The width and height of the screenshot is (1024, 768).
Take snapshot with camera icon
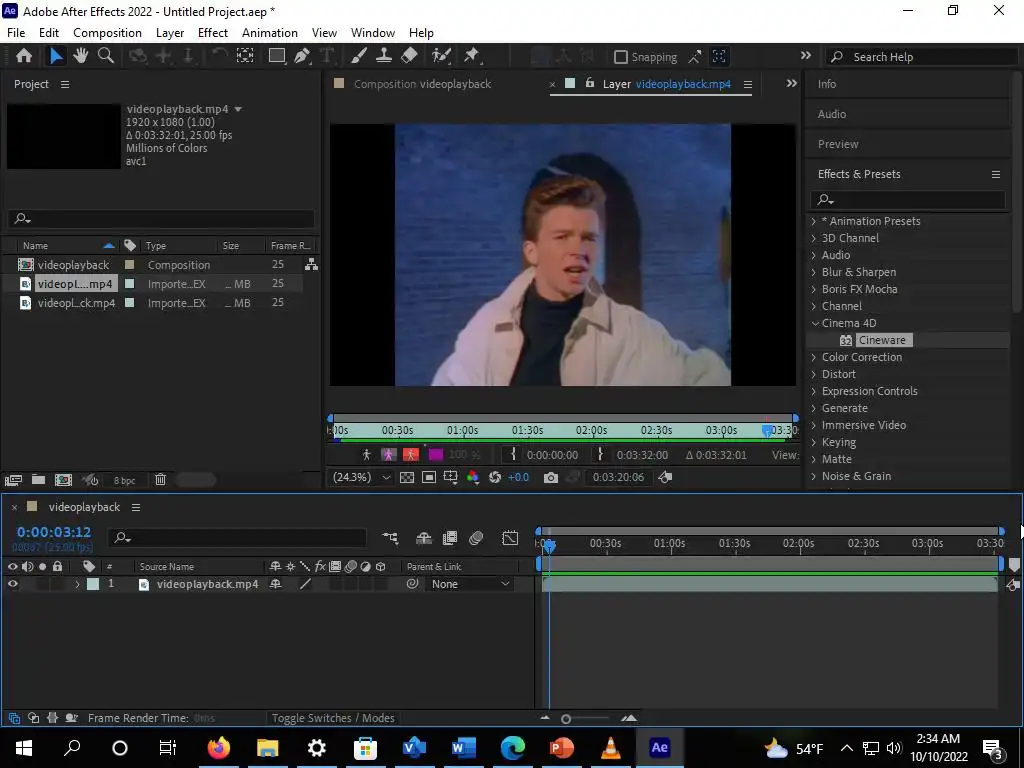click(551, 477)
